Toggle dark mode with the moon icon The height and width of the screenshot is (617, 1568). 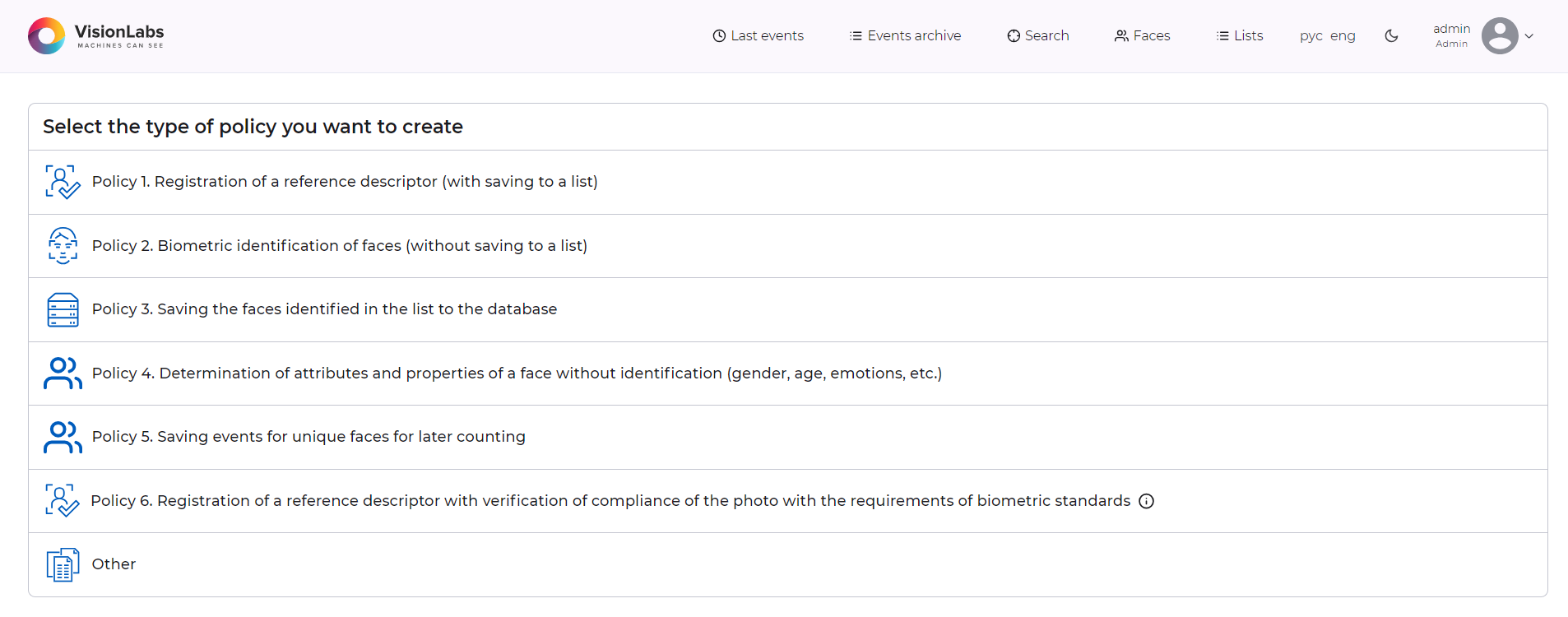[1391, 36]
